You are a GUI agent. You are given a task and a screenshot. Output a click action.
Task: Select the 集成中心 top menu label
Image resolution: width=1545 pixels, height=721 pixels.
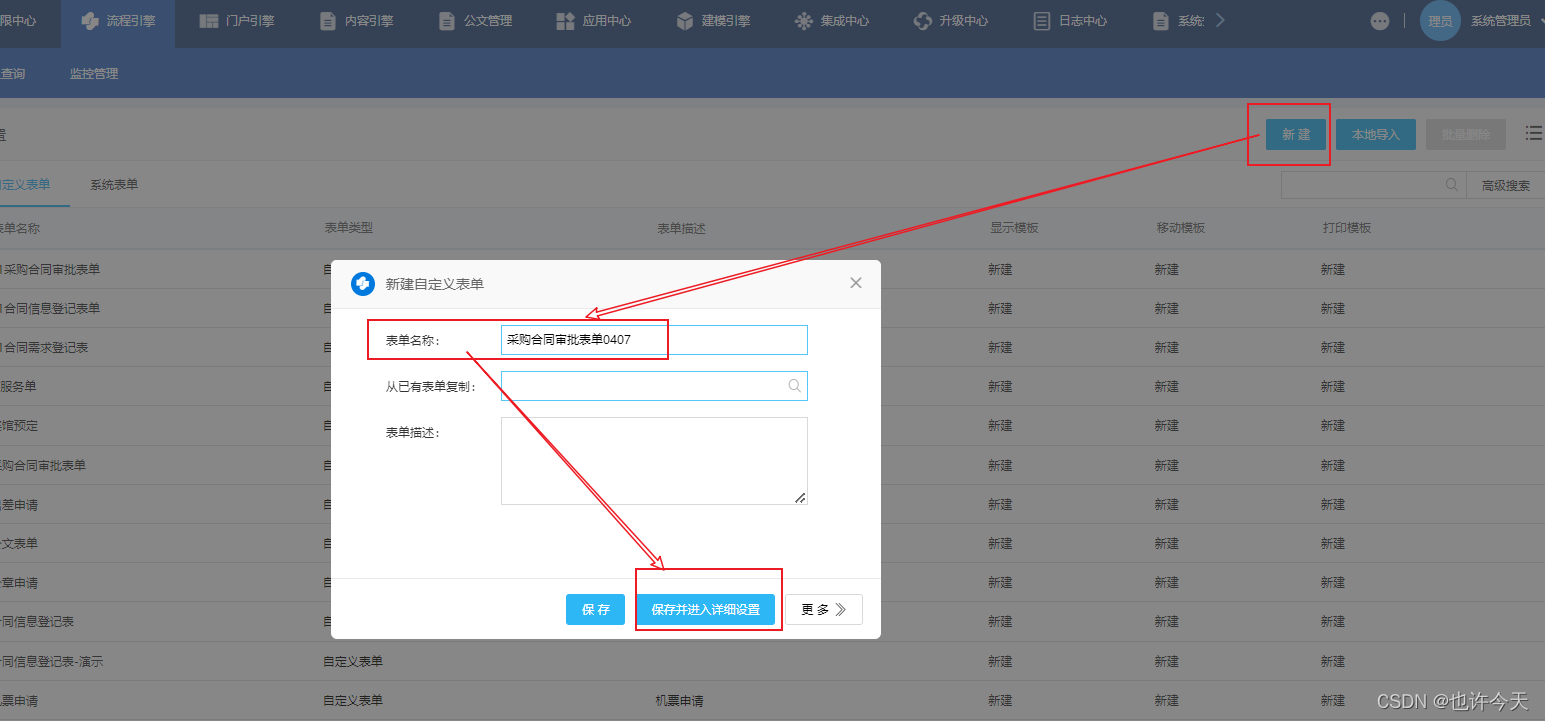845,20
